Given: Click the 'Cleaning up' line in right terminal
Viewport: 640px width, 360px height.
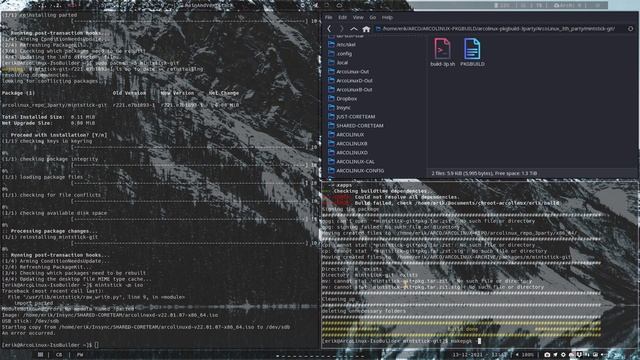Looking at the screenshot, I should 340,299.
